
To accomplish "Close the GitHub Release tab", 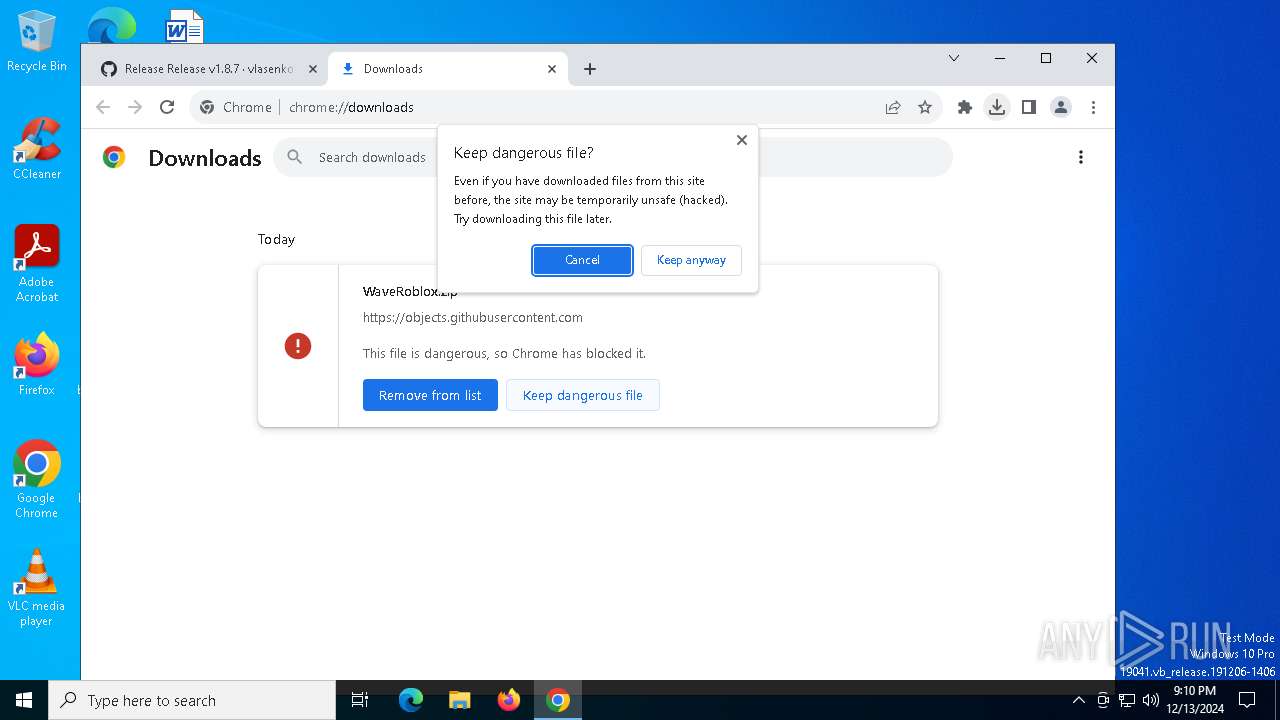I will click(x=313, y=69).
